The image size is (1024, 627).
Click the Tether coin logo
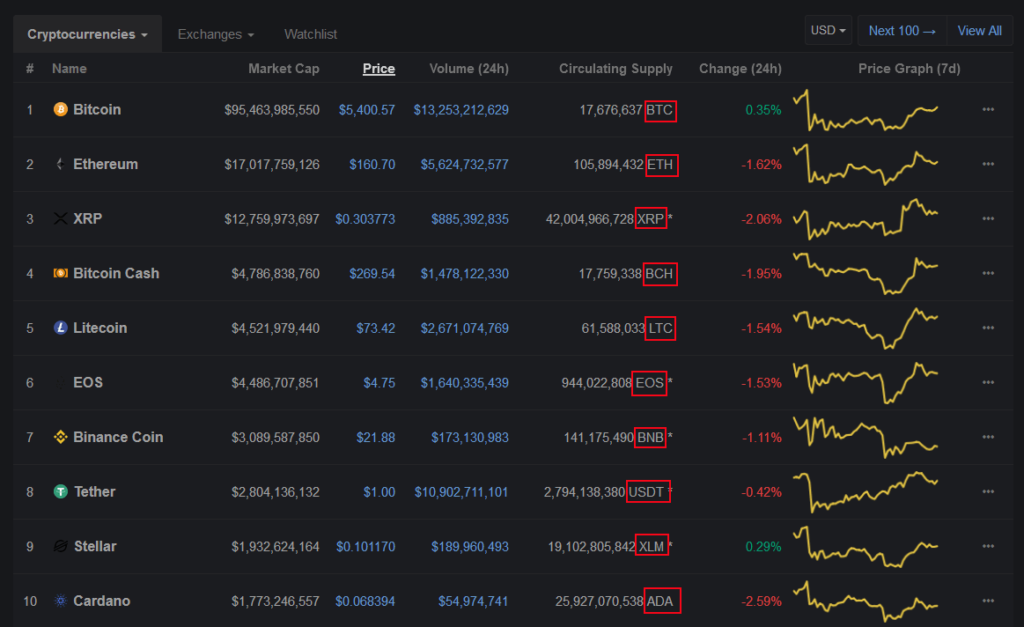(60, 491)
